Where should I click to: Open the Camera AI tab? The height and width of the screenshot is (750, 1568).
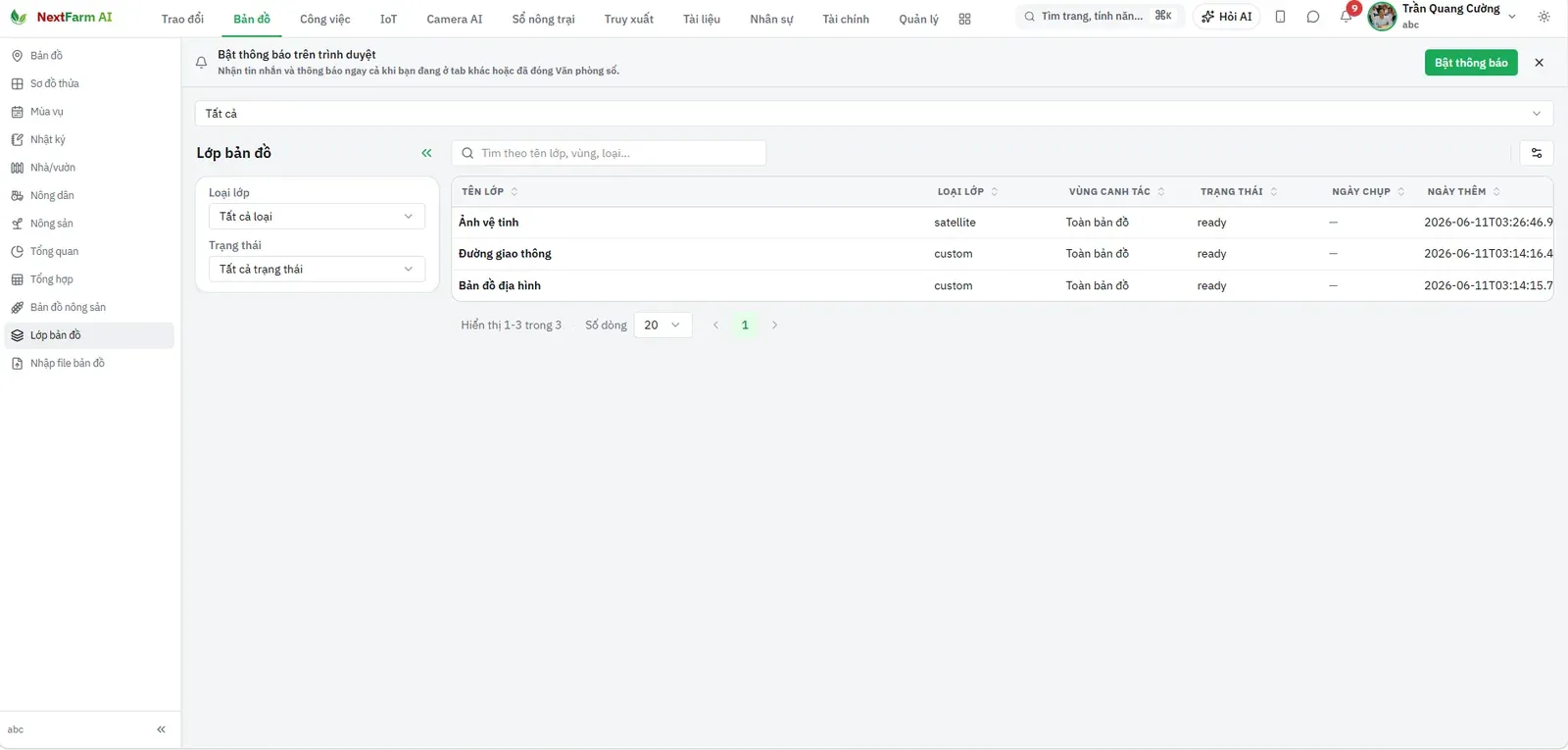pyautogui.click(x=455, y=19)
